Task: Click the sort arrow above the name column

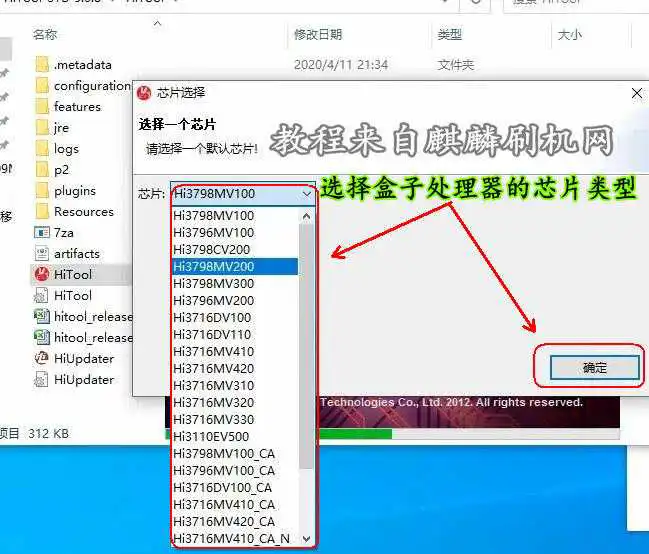Action: [157, 23]
